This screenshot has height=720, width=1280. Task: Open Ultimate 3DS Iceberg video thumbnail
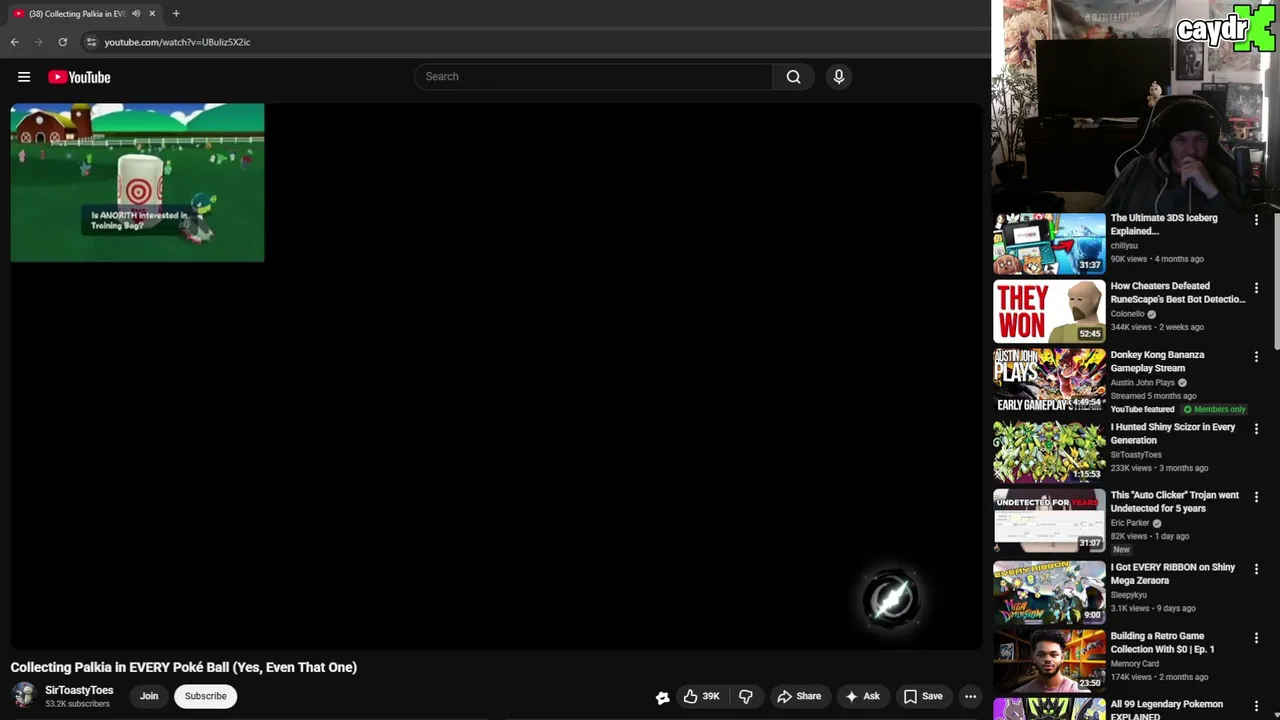(x=1049, y=243)
